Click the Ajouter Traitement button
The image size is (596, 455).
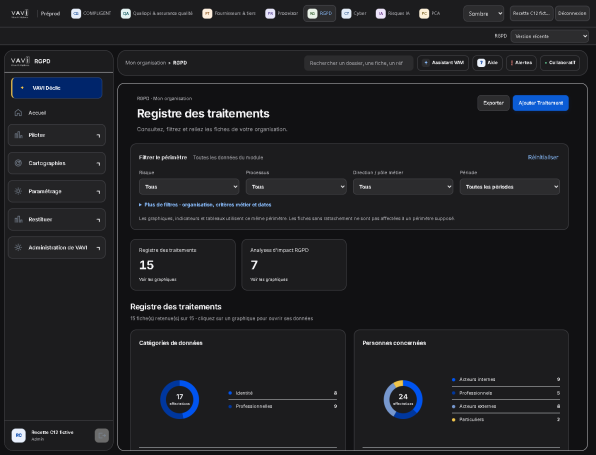pos(541,103)
